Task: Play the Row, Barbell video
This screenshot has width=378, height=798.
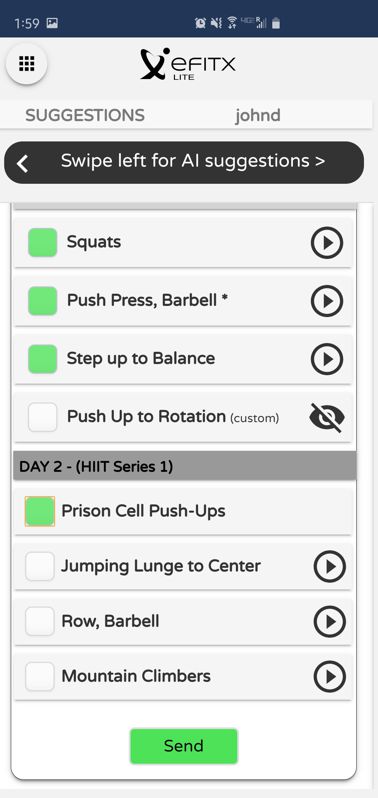Action: (329, 621)
